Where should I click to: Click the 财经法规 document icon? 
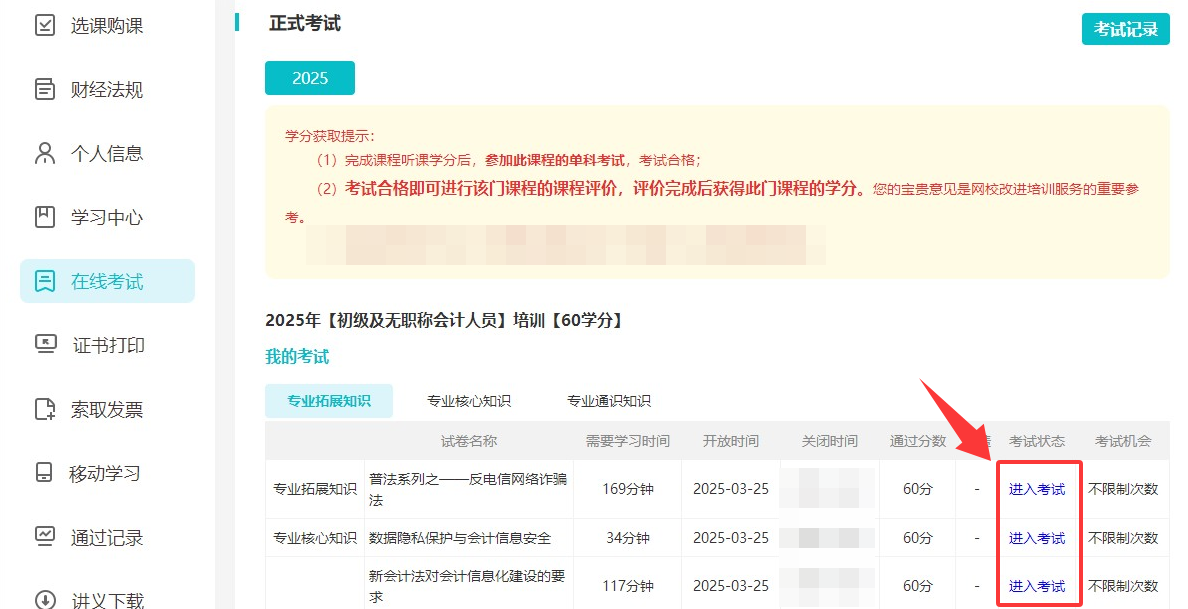pyautogui.click(x=45, y=89)
